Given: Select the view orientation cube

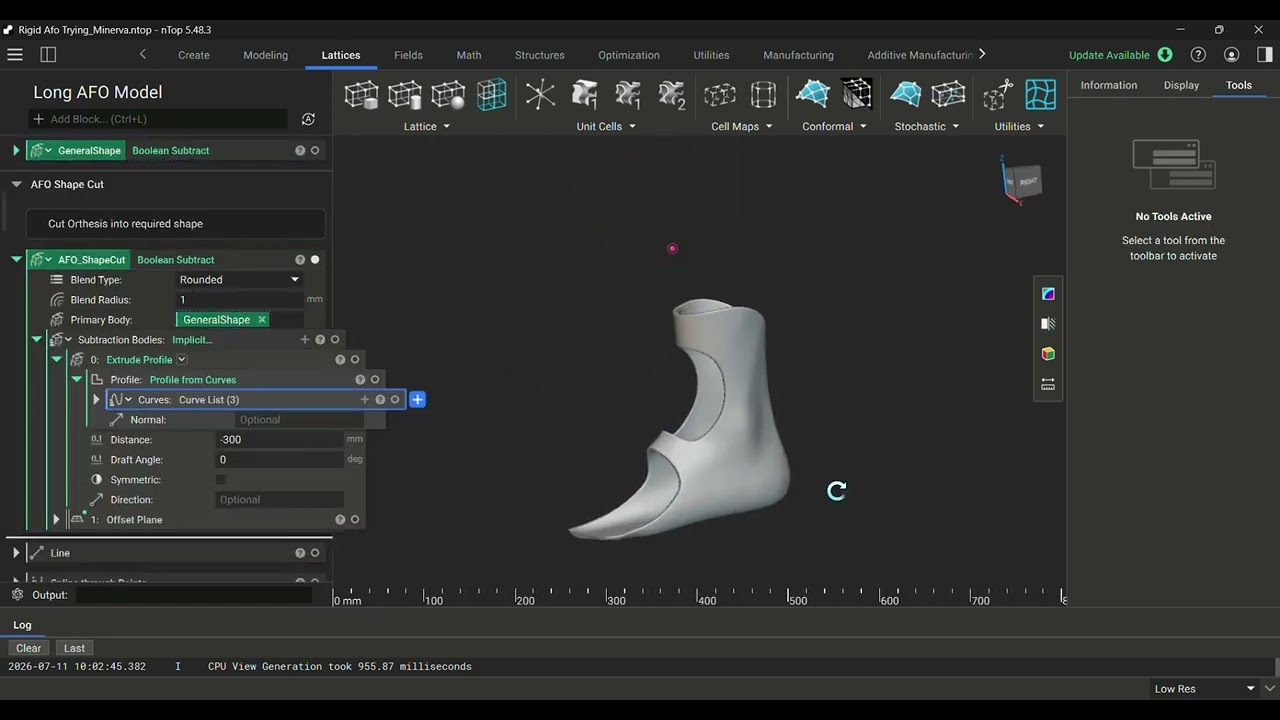Looking at the screenshot, I should pyautogui.click(x=1022, y=181).
